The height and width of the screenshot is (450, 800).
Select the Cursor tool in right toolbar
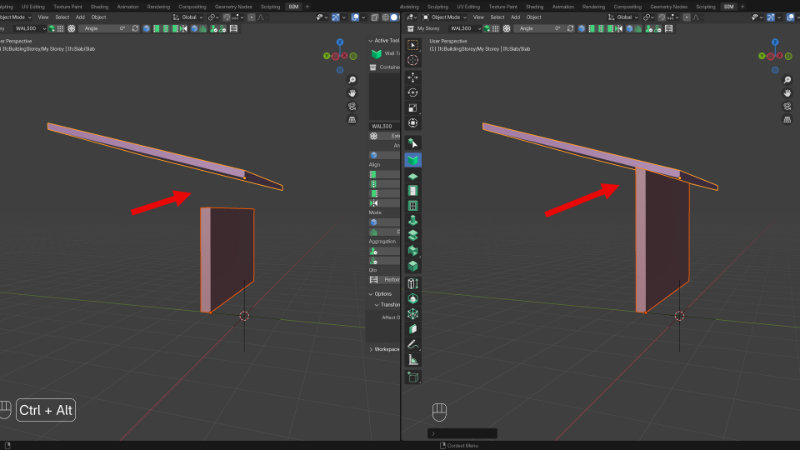413,60
